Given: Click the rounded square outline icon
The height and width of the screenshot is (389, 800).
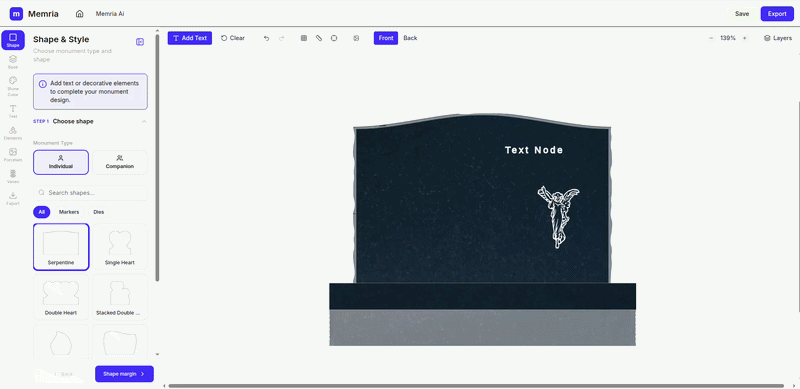Looking at the screenshot, I should click(x=334, y=38).
